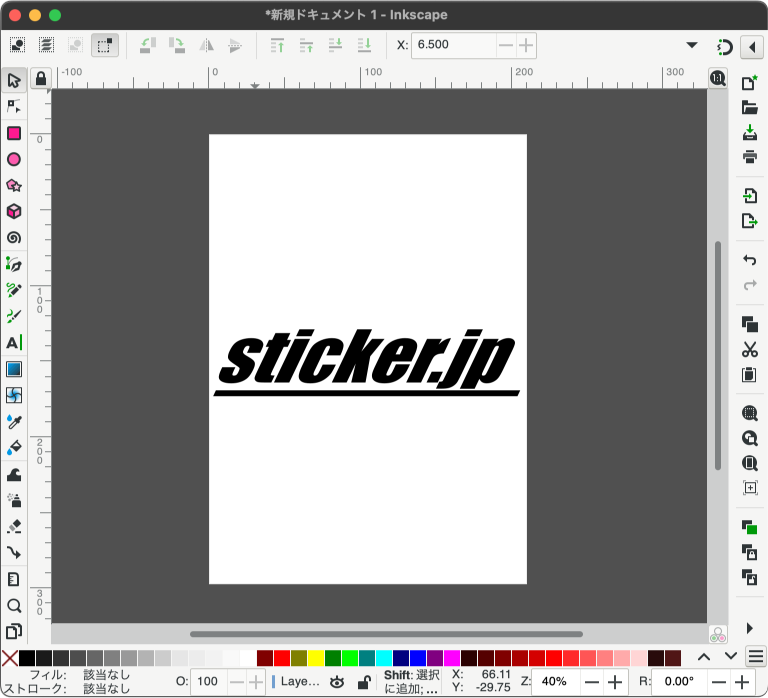Click the Print document icon

[749, 157]
